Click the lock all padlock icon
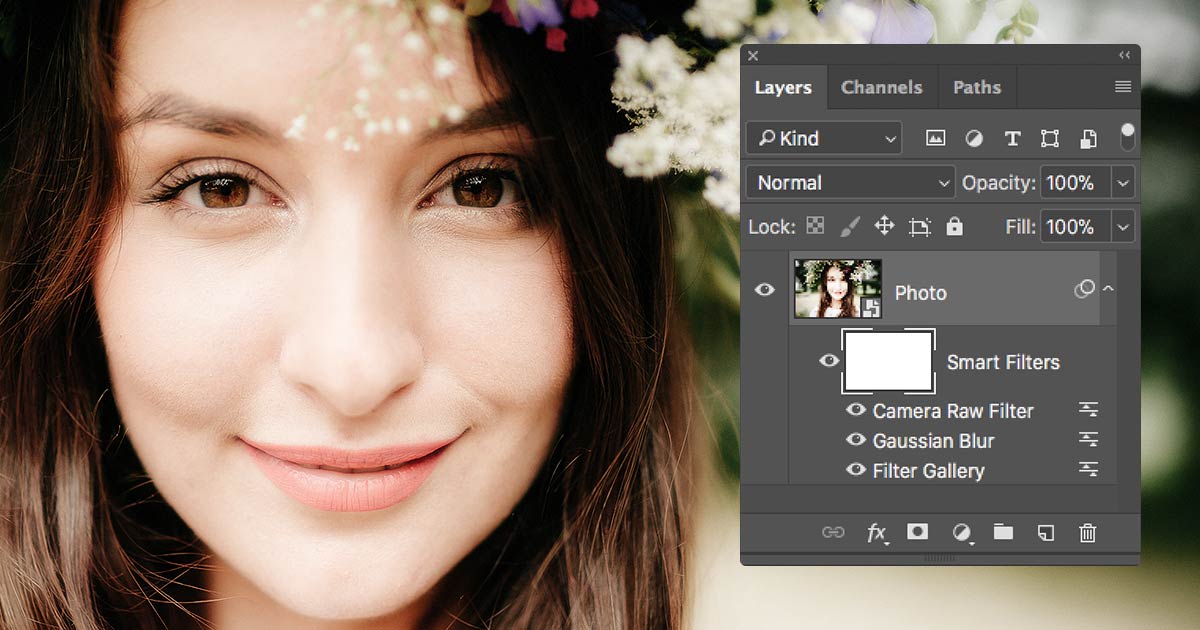1200x630 pixels. click(x=954, y=226)
